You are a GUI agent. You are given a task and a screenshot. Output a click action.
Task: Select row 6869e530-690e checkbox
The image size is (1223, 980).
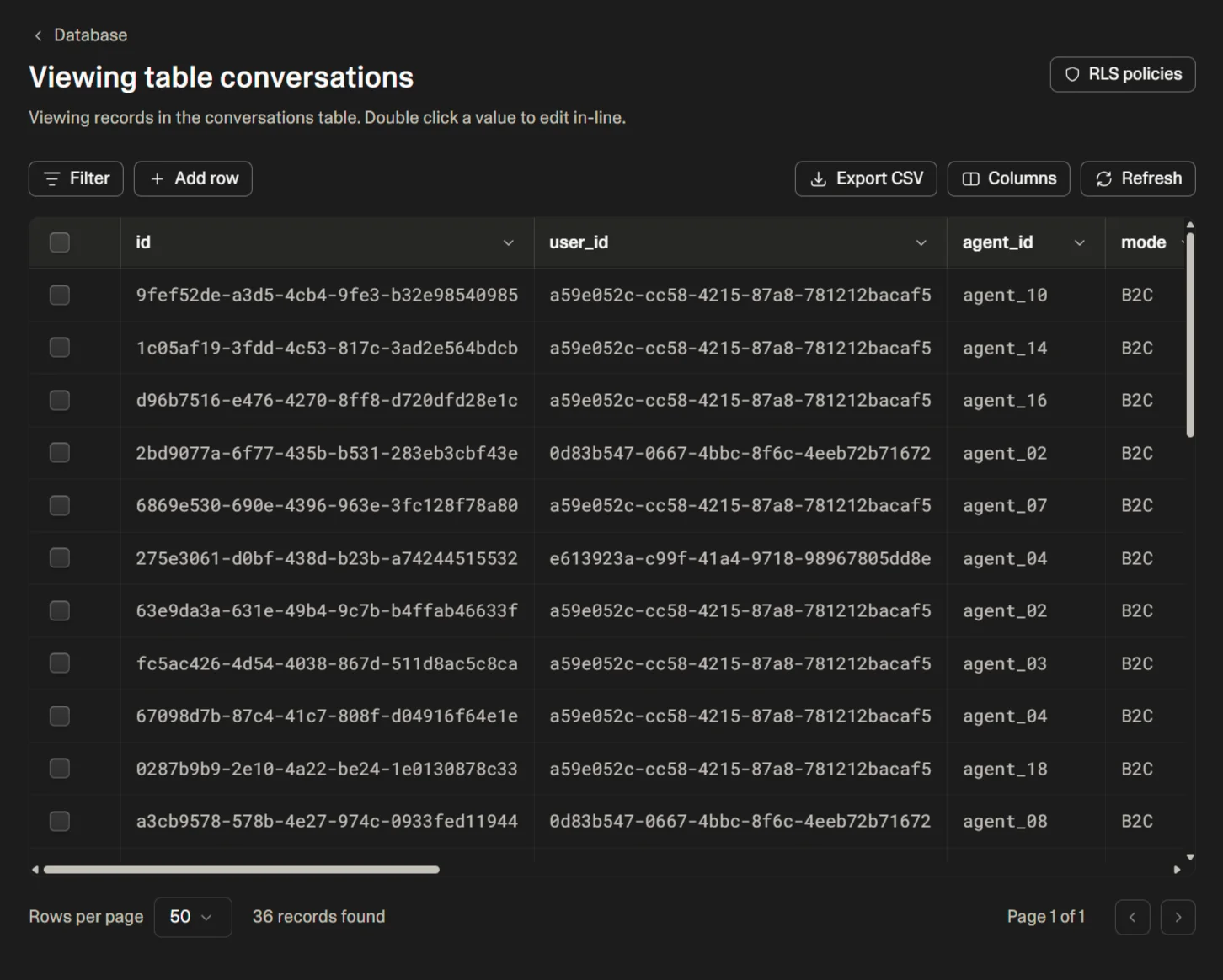(x=60, y=505)
